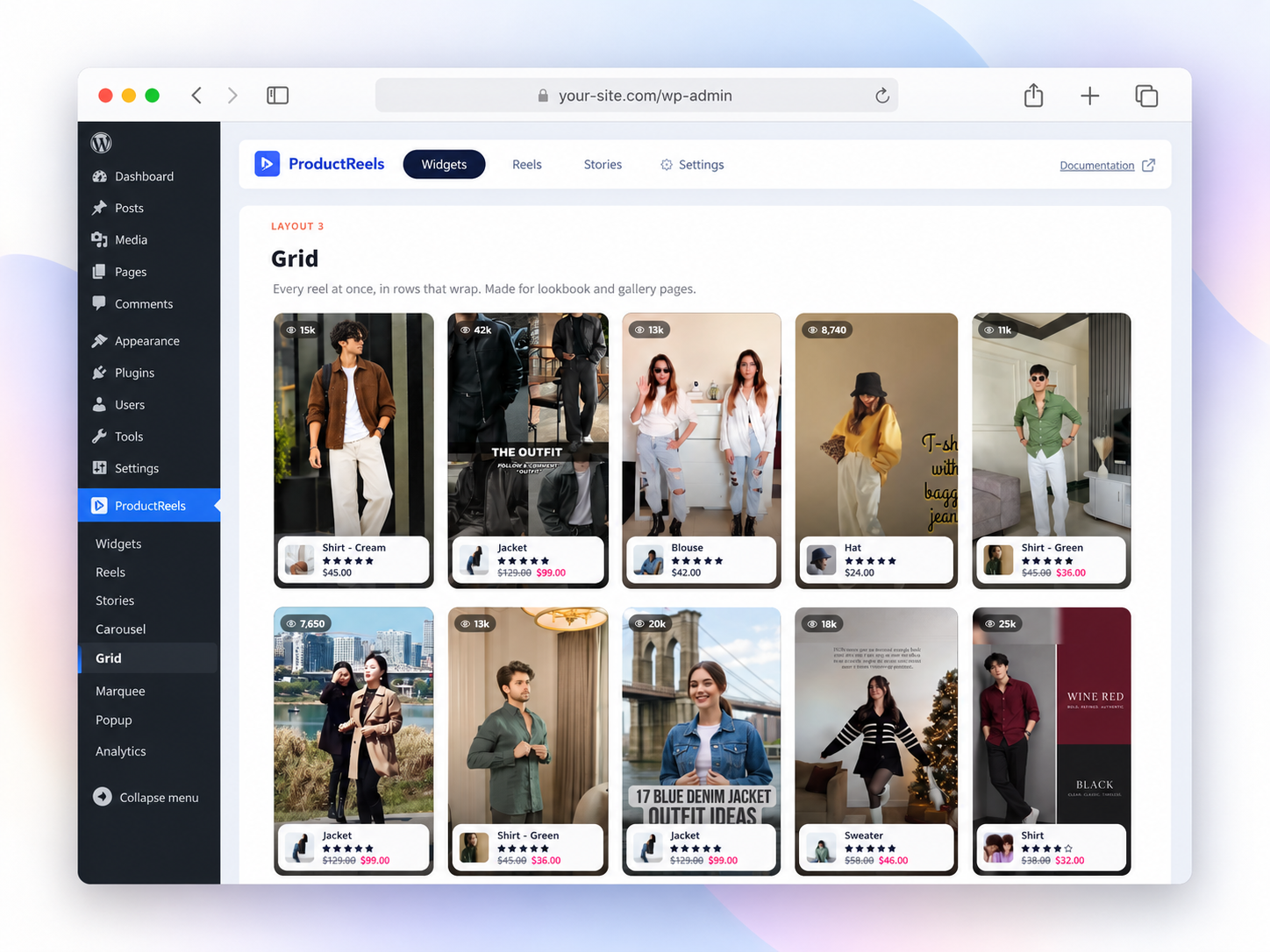The image size is (1270, 952).
Task: Show tab overview icon in browser
Action: coord(1146,96)
